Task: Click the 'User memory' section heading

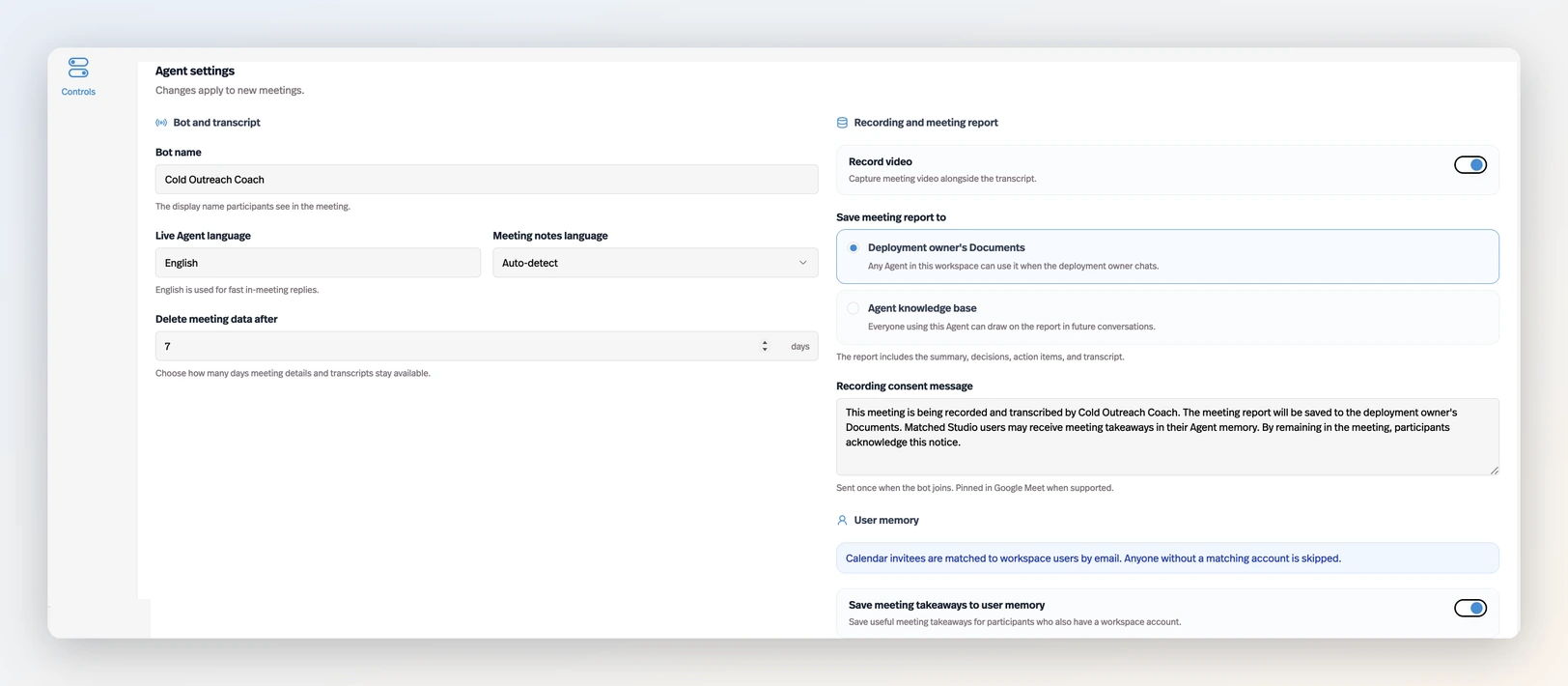Action: (886, 521)
